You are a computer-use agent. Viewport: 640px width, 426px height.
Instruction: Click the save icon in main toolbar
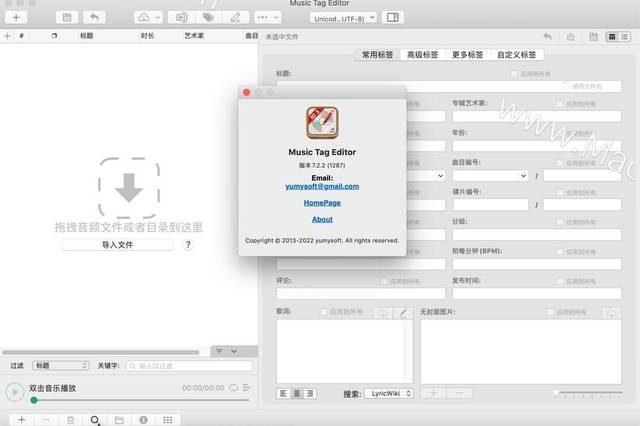tap(67, 18)
